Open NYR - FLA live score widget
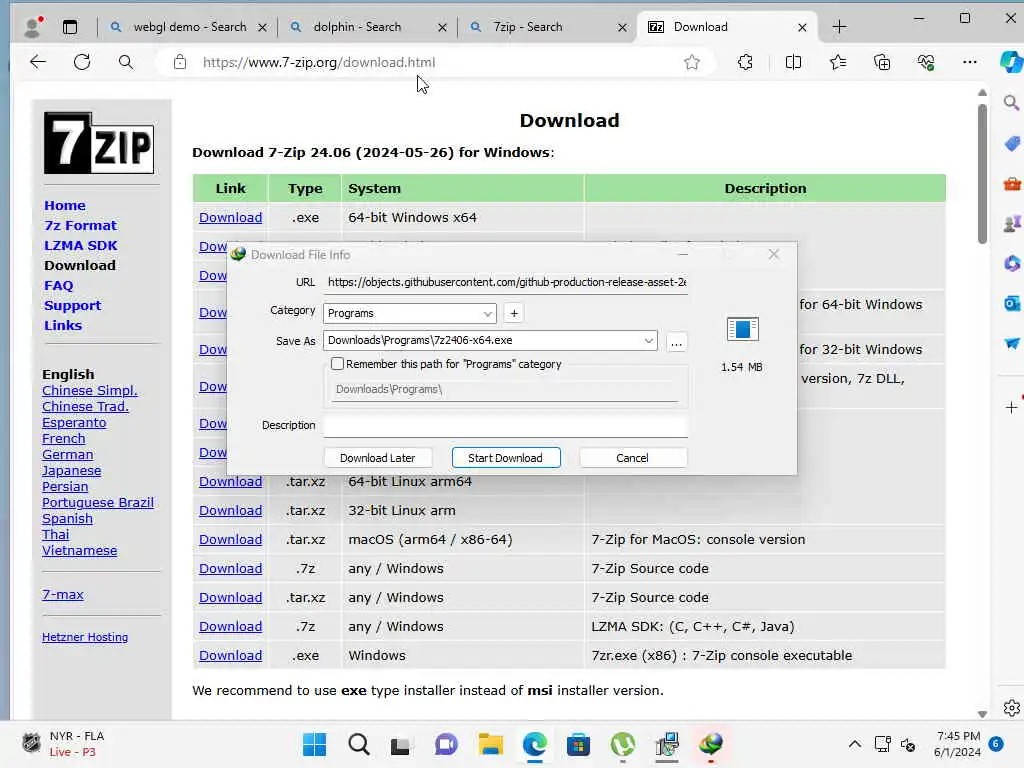This screenshot has width=1024, height=768. point(63,744)
